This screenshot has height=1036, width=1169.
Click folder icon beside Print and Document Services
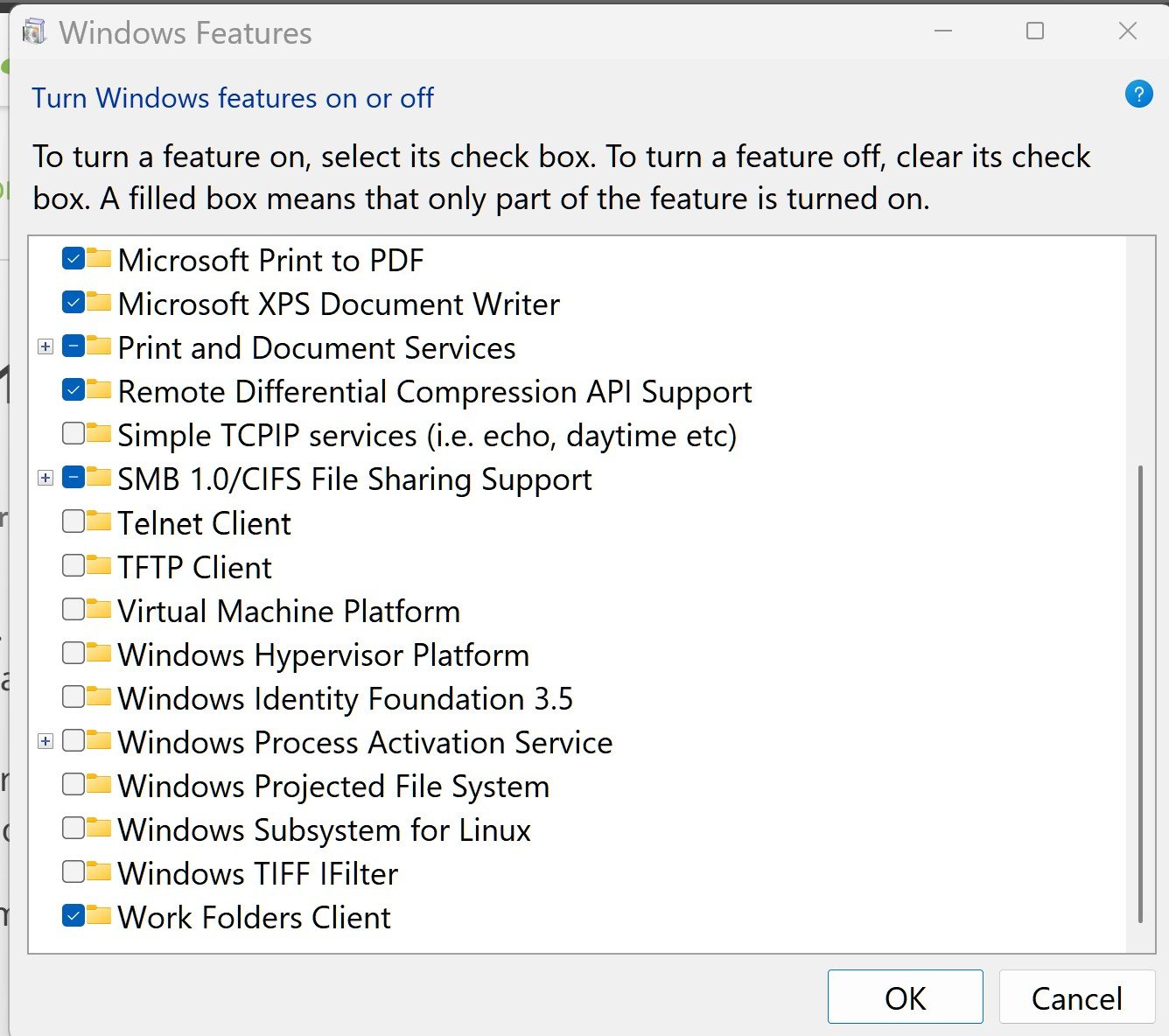pyautogui.click(x=99, y=346)
